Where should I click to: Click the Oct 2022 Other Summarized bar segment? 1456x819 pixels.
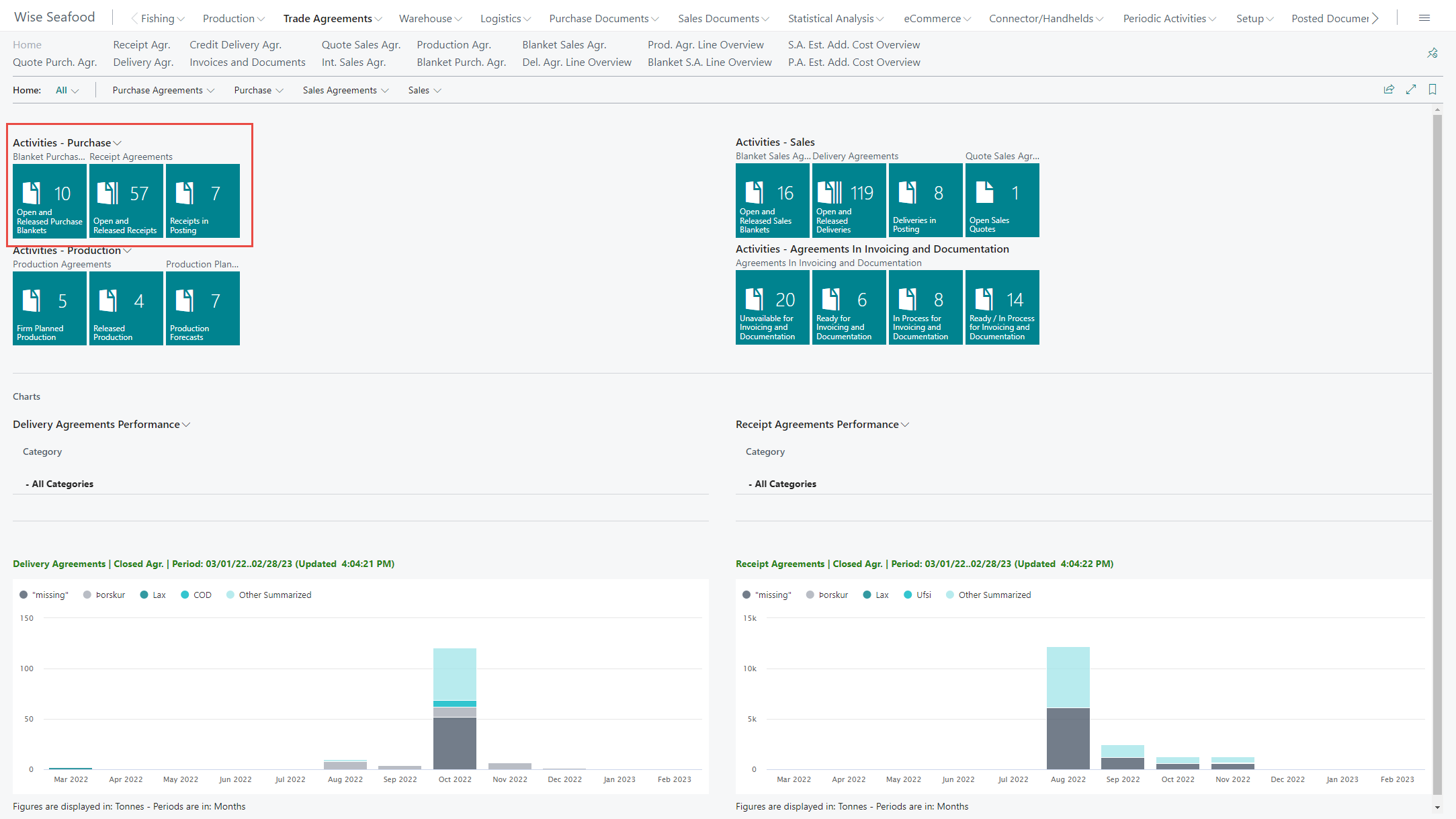pos(455,674)
